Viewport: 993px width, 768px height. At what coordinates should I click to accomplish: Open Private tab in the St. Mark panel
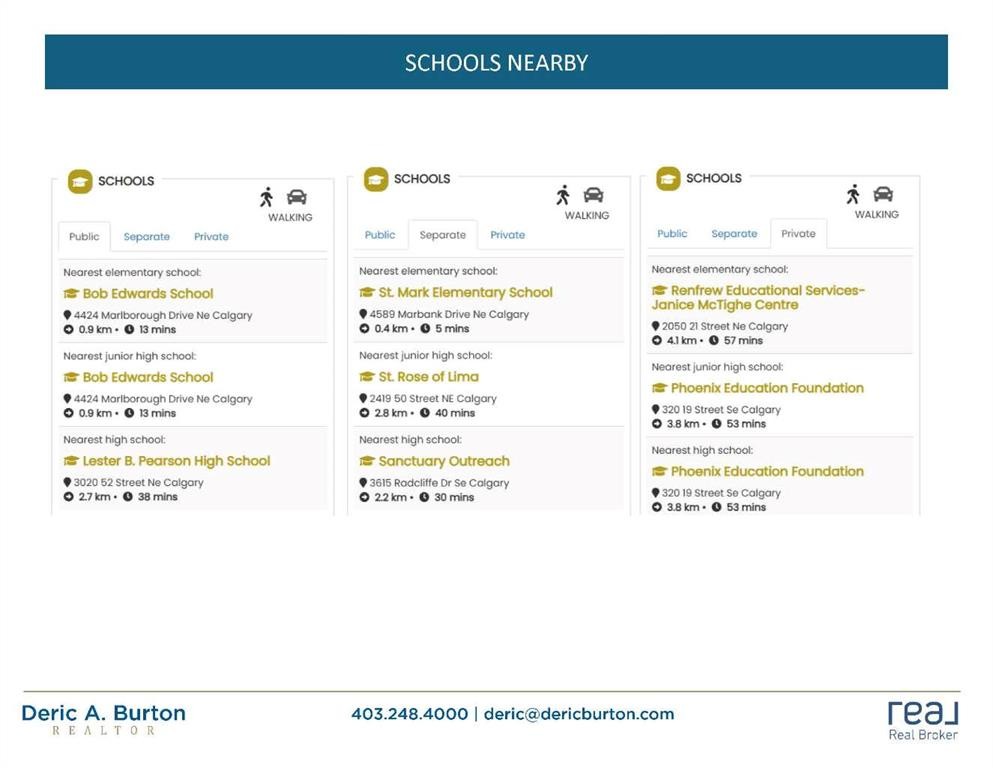[x=507, y=235]
